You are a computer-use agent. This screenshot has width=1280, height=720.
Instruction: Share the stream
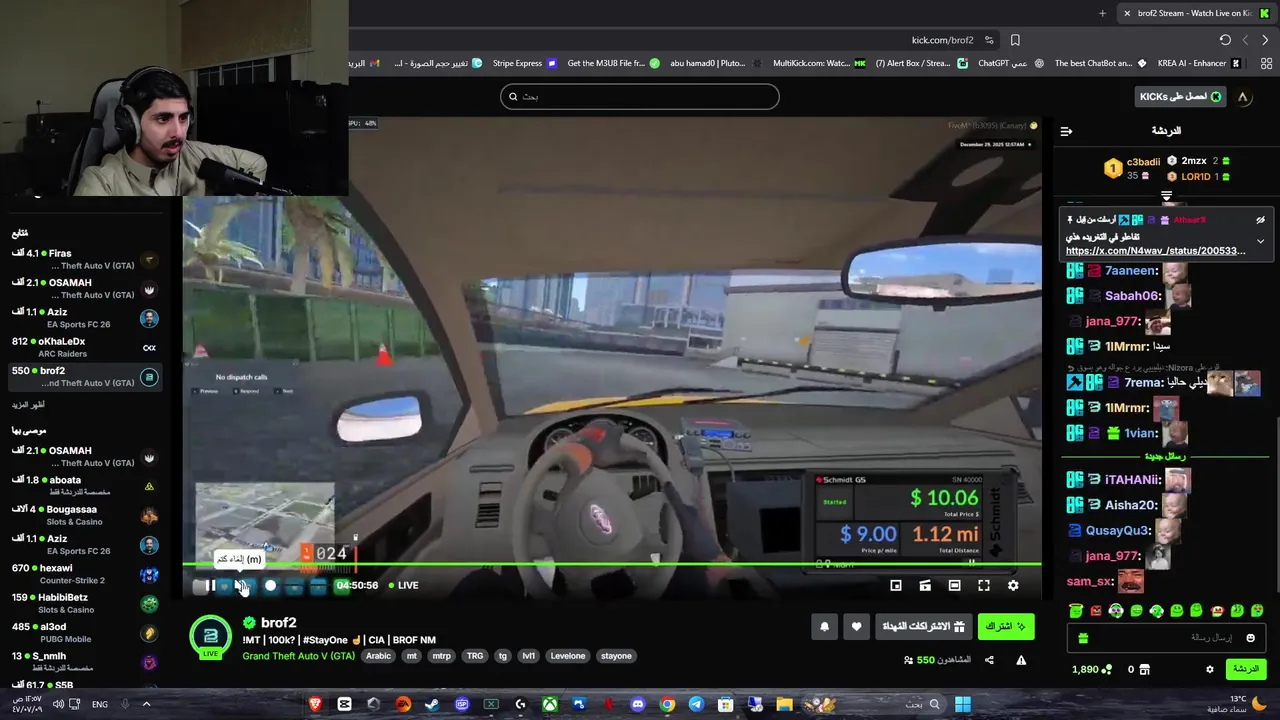[989, 660]
